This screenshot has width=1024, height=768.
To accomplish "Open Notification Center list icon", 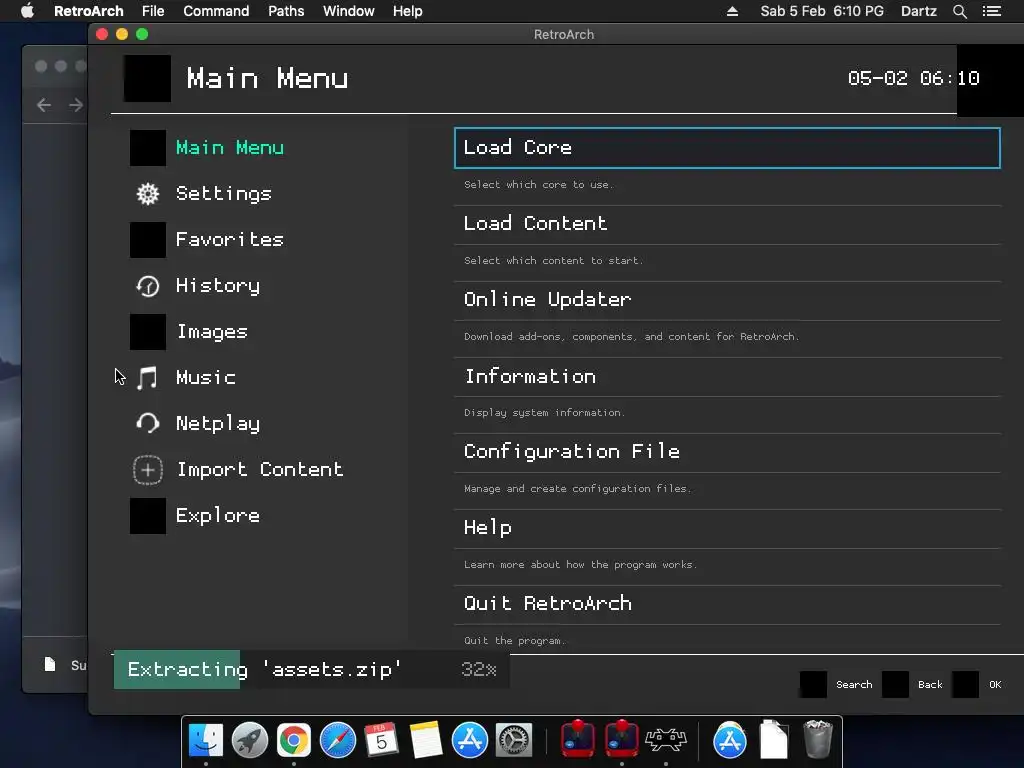I will pyautogui.click(x=992, y=11).
